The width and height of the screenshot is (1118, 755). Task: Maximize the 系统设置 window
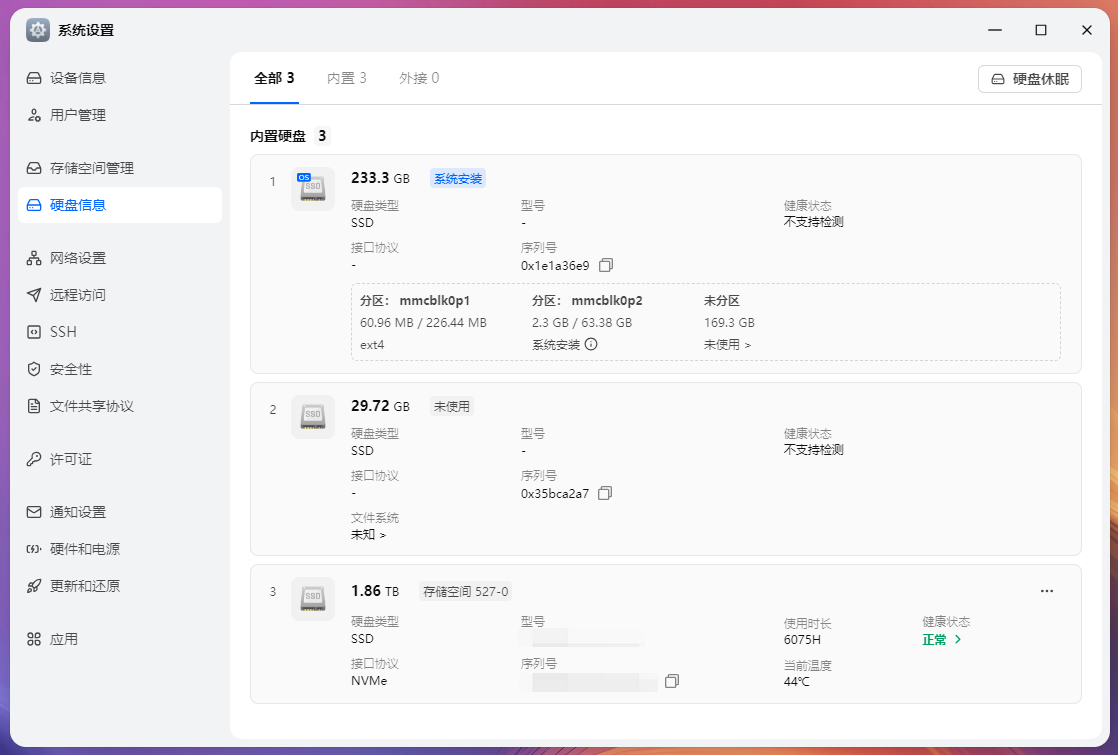pyautogui.click(x=1041, y=30)
